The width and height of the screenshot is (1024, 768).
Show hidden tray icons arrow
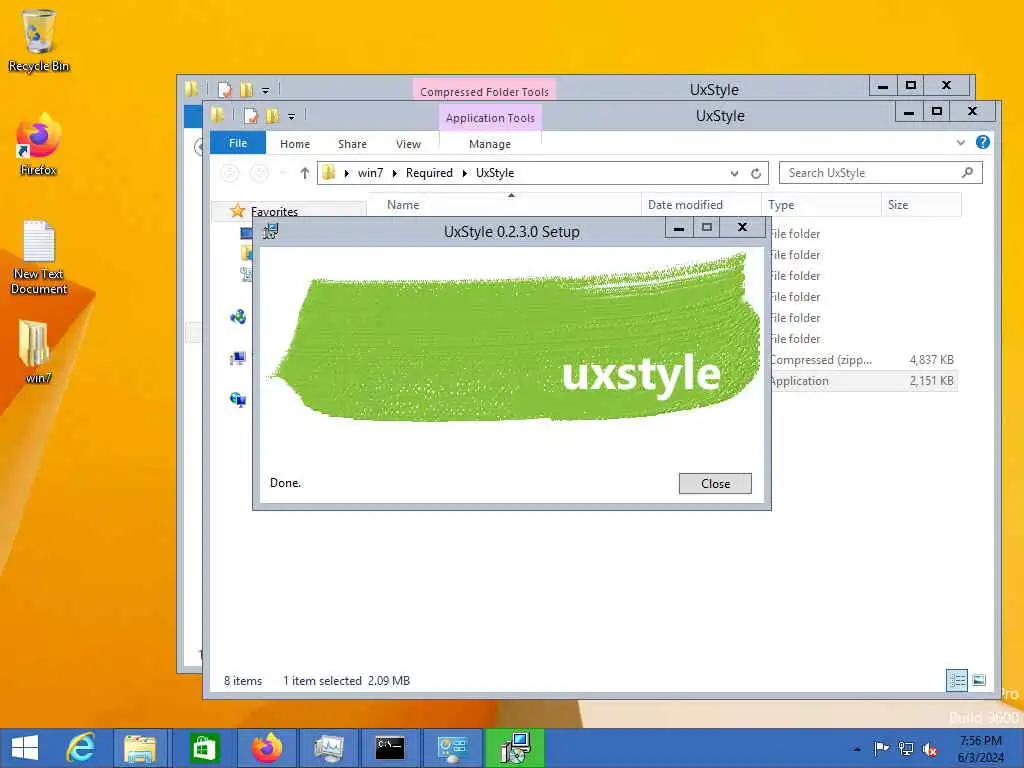coord(857,749)
